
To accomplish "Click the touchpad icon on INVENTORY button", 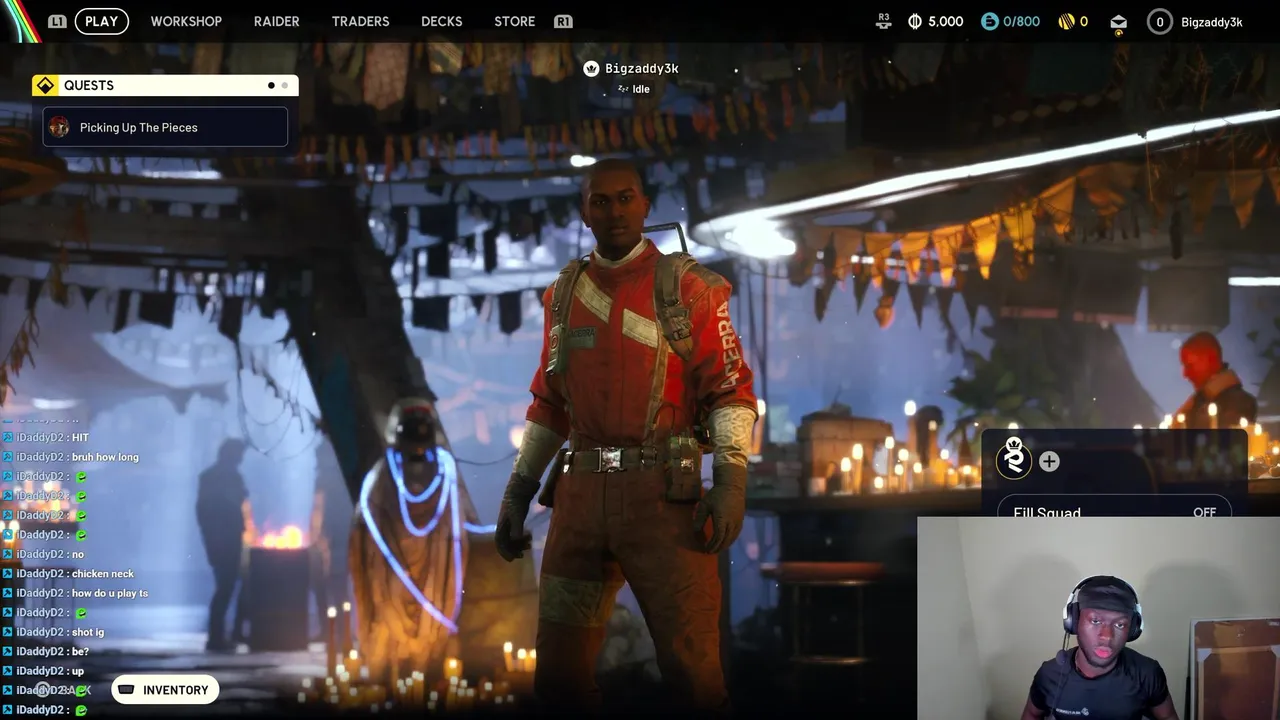I will pos(126,690).
